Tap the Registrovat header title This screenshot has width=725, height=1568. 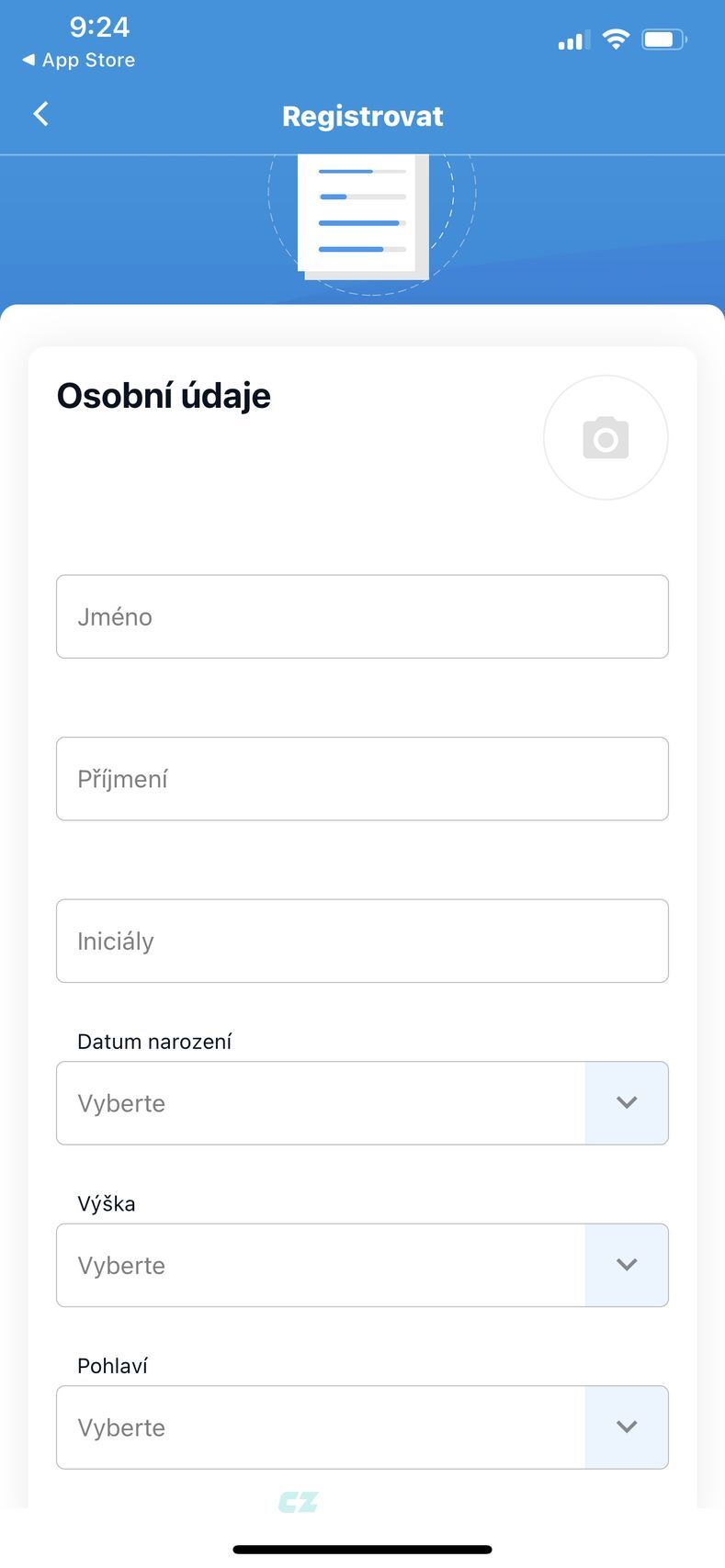point(362,116)
